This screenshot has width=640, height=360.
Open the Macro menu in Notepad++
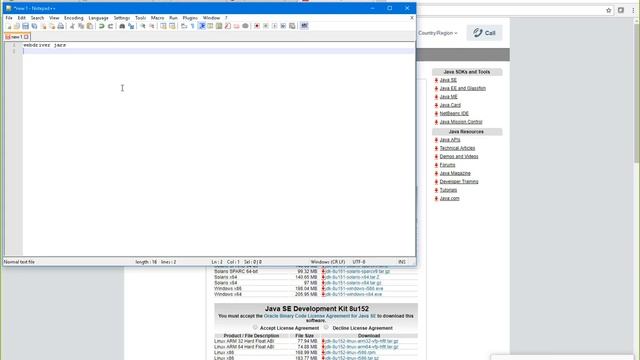(x=157, y=18)
